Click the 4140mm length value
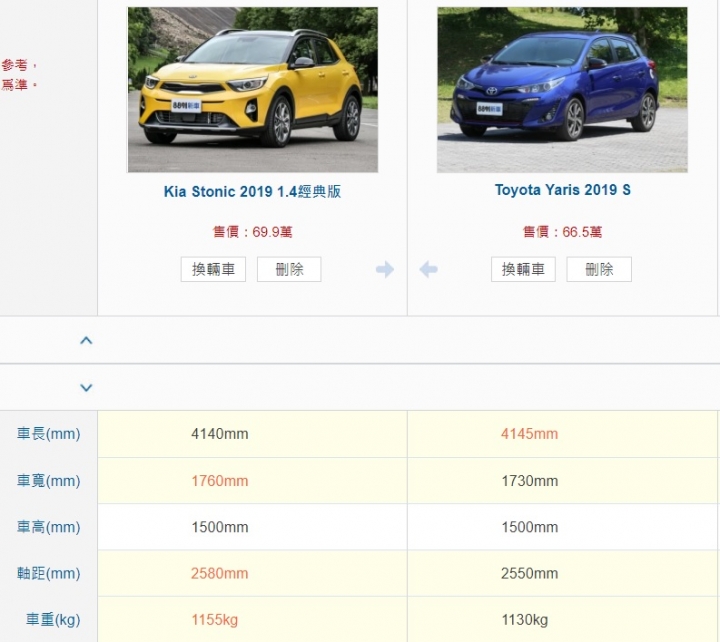 tap(219, 434)
